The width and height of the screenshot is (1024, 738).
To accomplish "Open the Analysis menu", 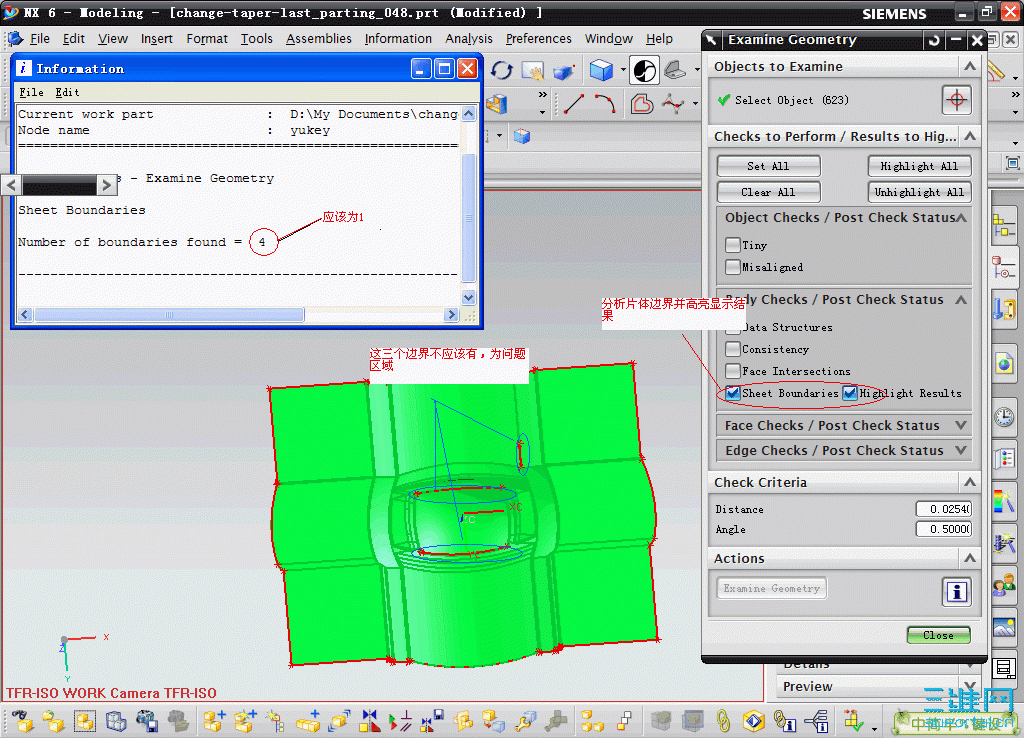I will [x=468, y=39].
